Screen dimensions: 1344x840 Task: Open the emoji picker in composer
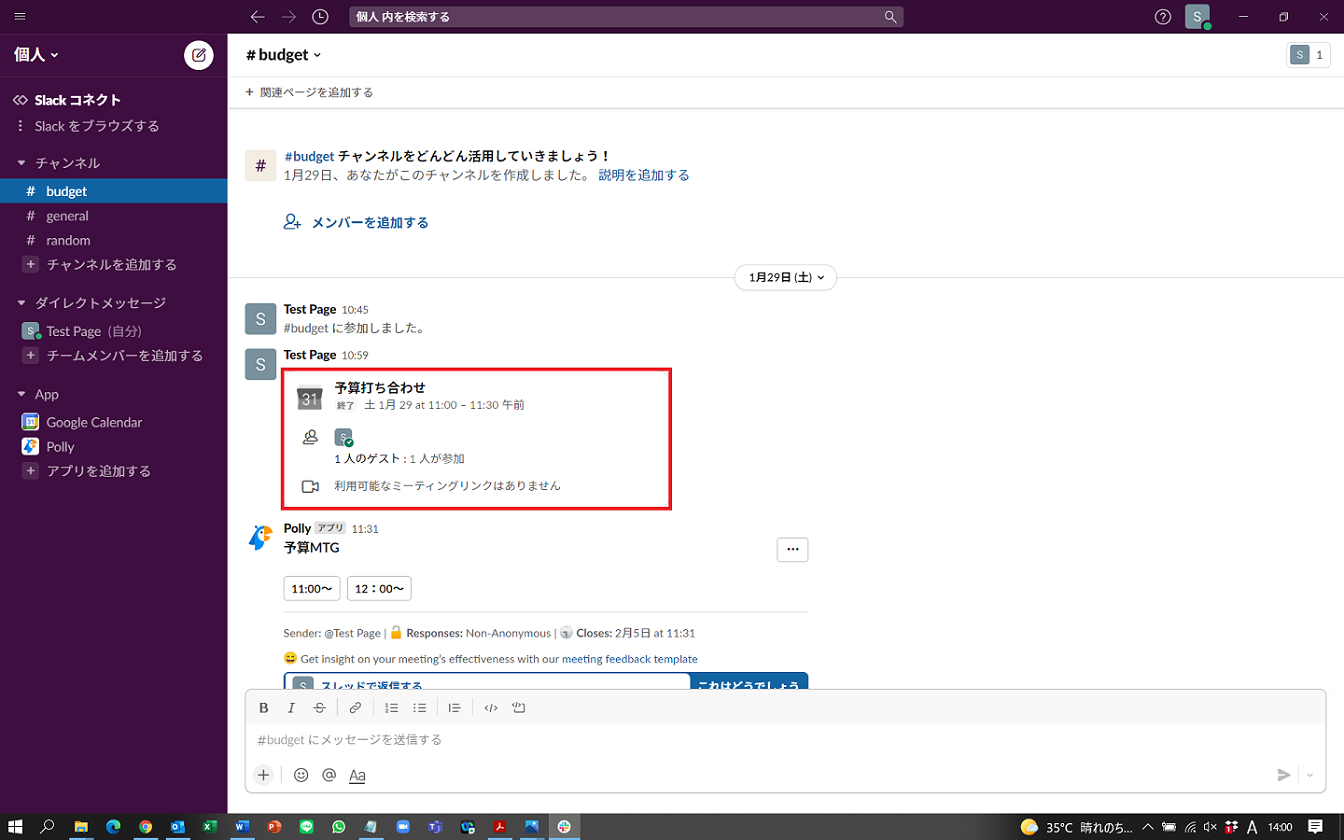point(301,775)
